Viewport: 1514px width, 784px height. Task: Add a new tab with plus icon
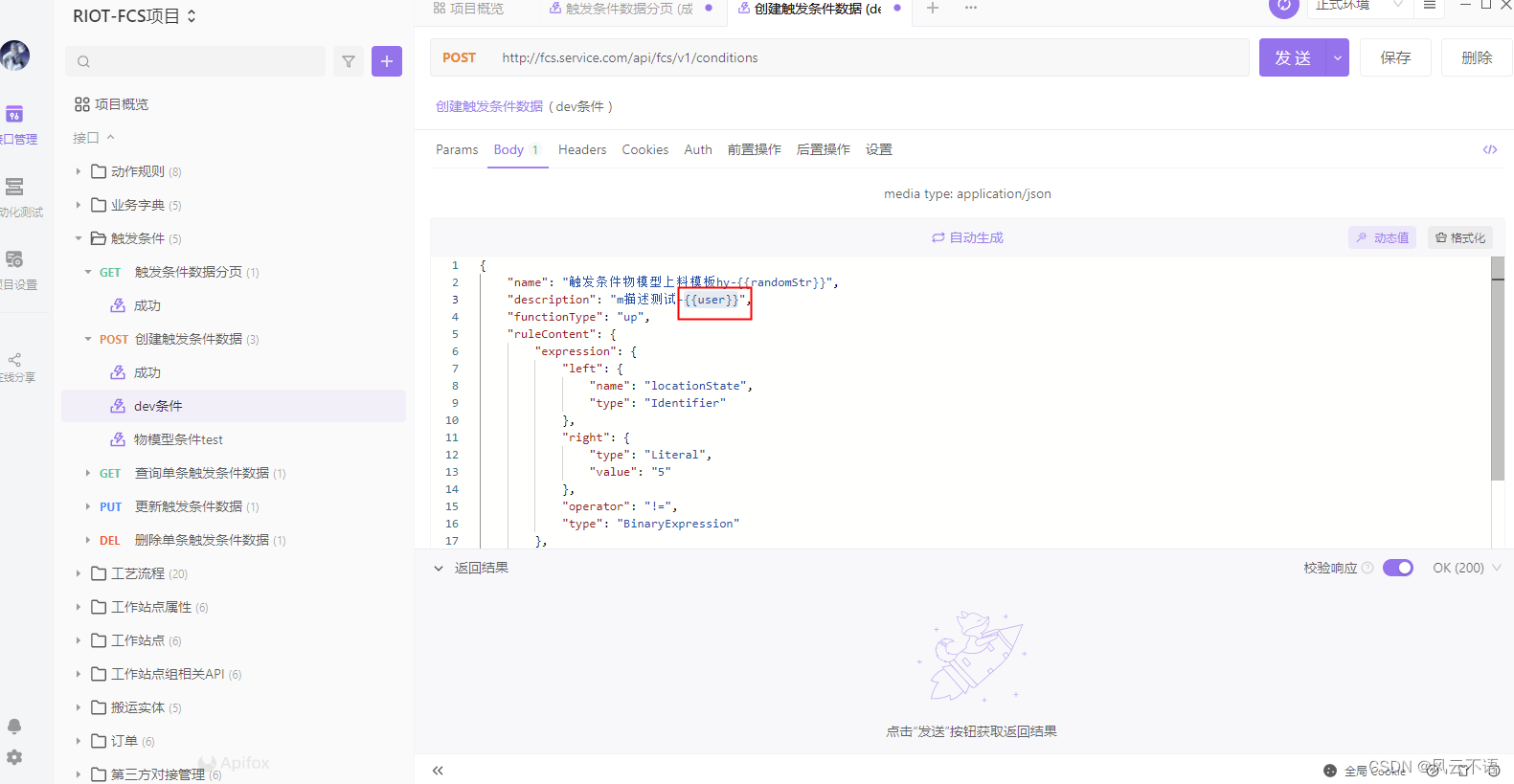click(933, 8)
